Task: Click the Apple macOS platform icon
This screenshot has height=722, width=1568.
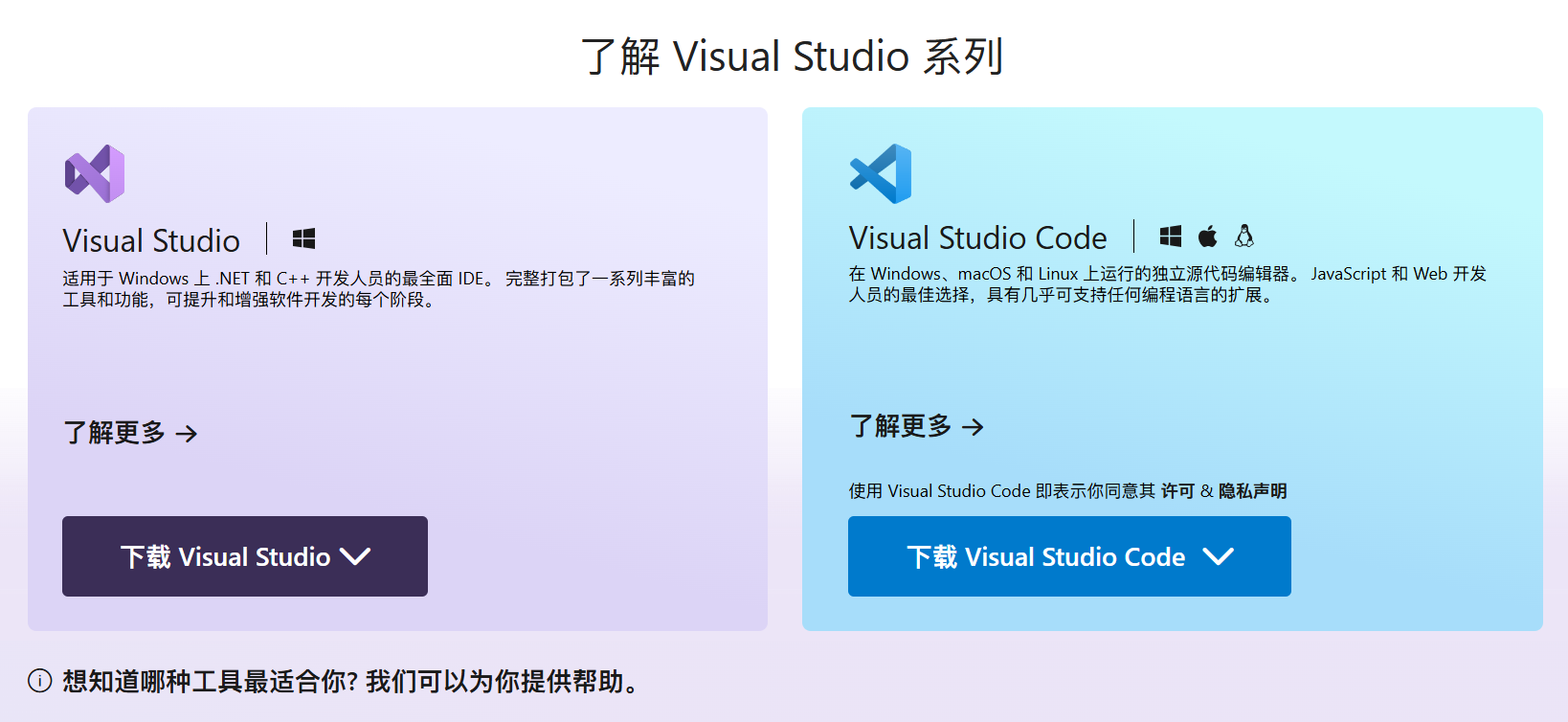Action: pos(1208,236)
